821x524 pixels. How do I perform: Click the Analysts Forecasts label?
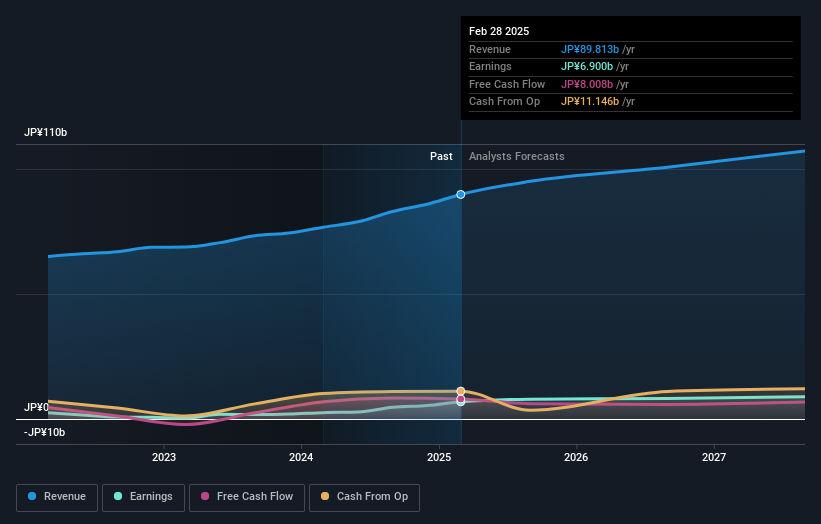point(516,156)
